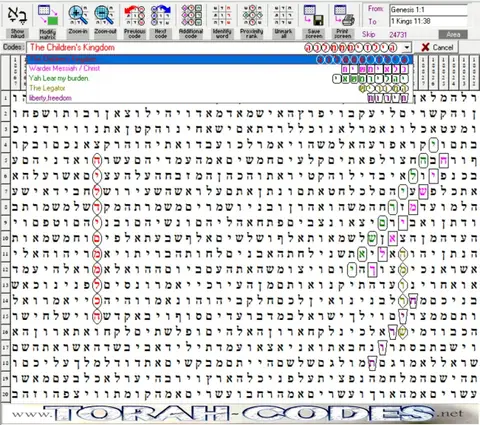Select 'liberty,freedom' code entry
Image resolution: width=480 pixels, height=425 pixels.
pyautogui.click(x=219, y=98)
